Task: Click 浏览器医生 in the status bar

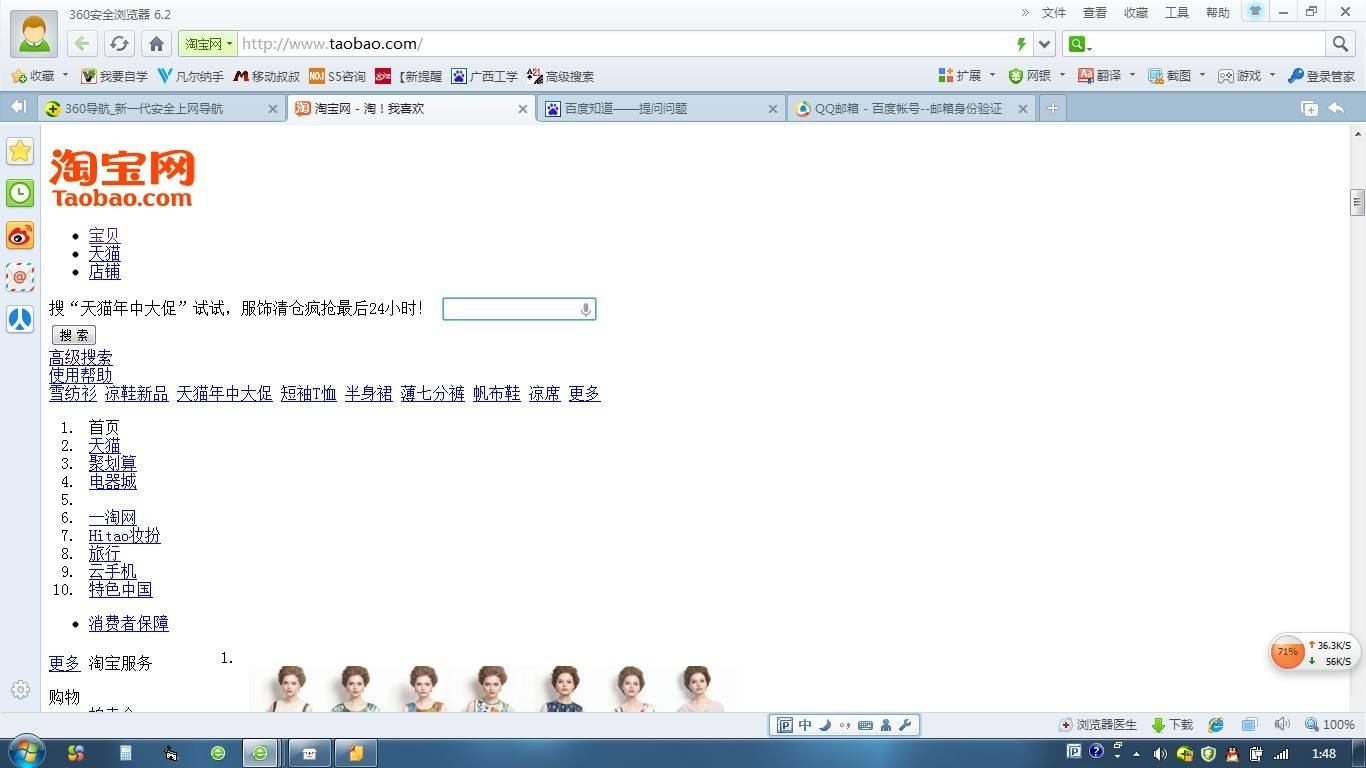Action: 1098,725
